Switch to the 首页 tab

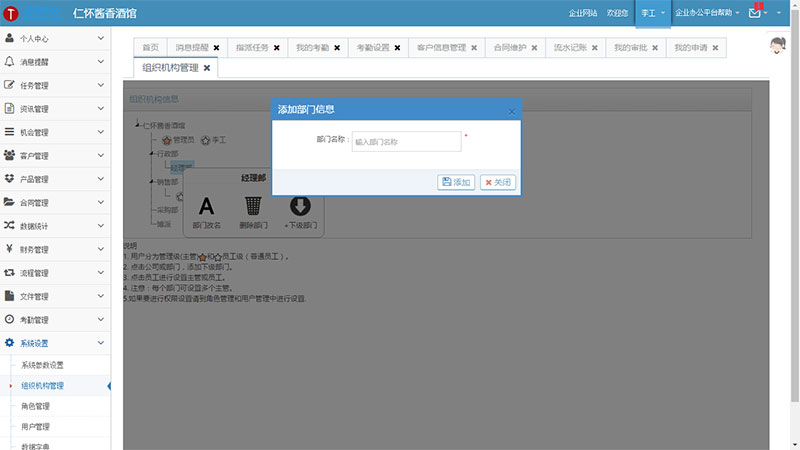(x=150, y=48)
